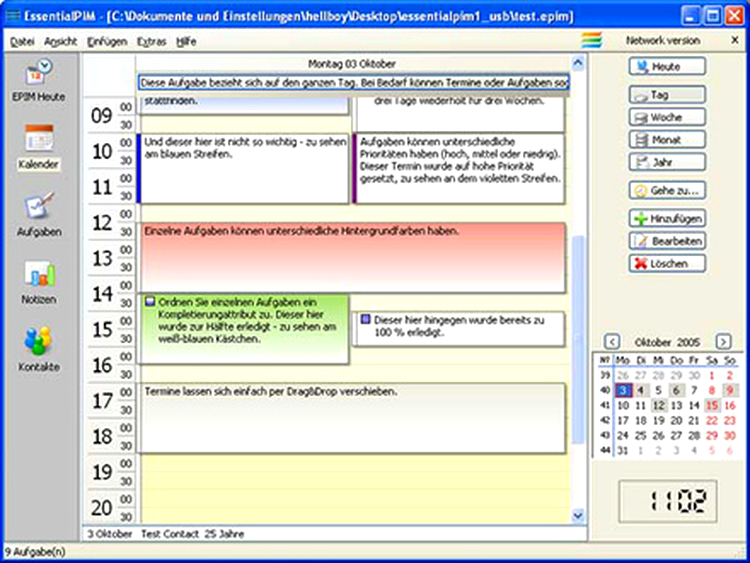Click the Oktober 2005 month label
Screen dimensions: 750x563
pyautogui.click(x=667, y=342)
